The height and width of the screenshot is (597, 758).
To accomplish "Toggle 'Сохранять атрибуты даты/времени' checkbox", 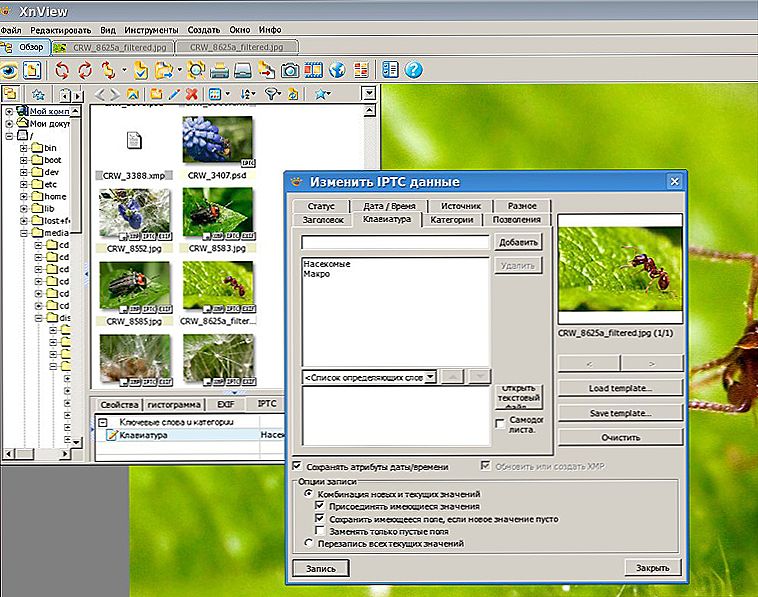I will point(298,466).
